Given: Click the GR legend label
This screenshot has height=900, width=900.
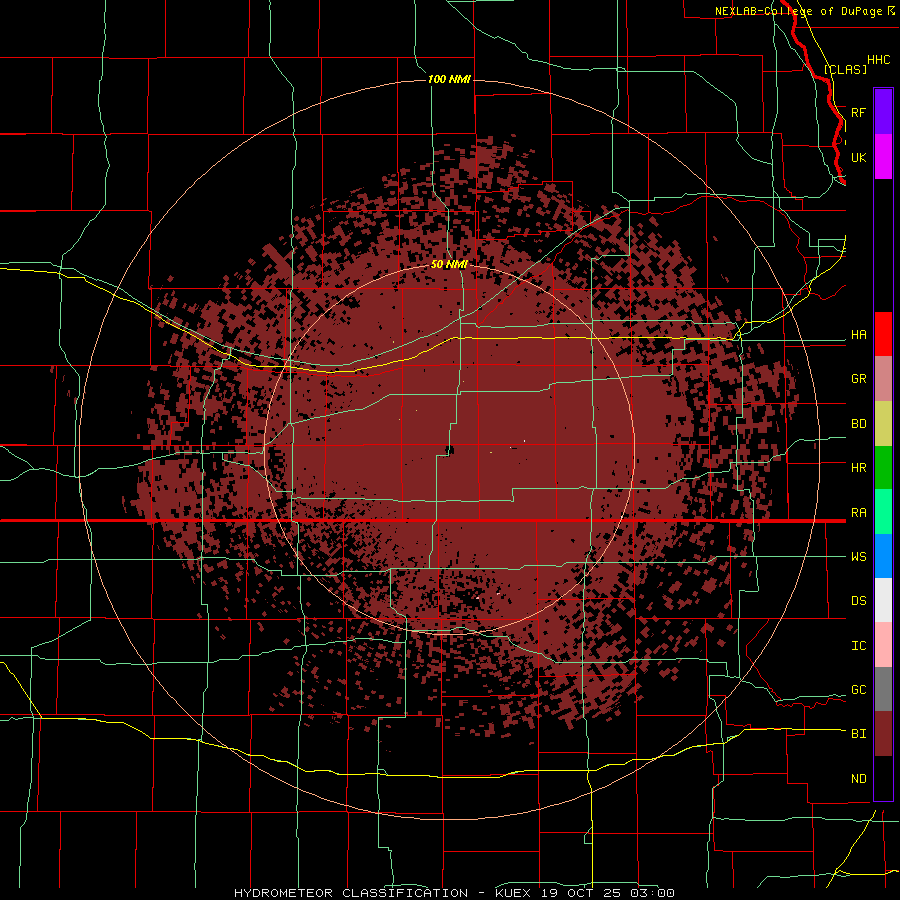Looking at the screenshot, I should point(858,379).
